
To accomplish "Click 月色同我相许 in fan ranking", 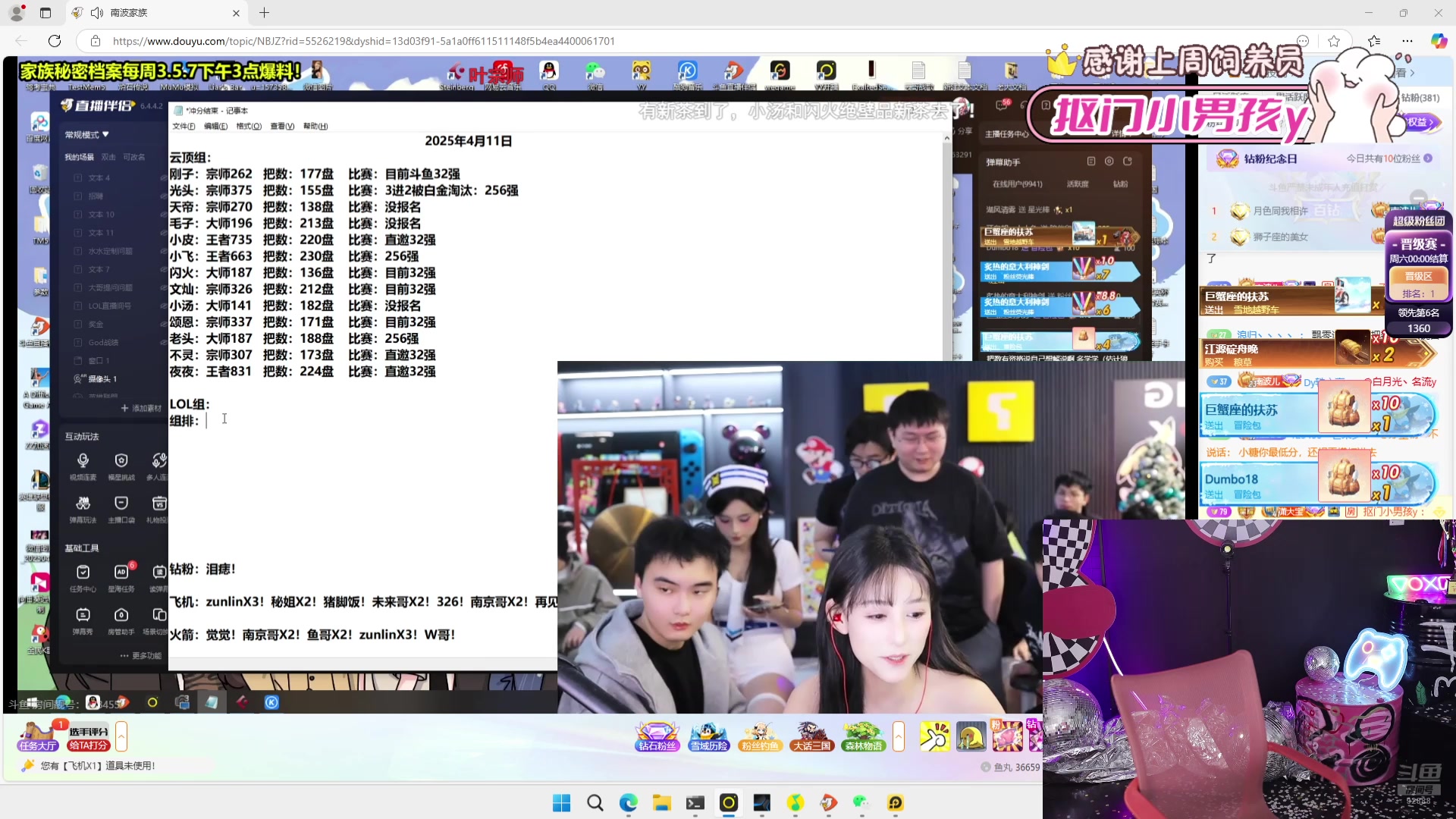I will [x=1281, y=211].
